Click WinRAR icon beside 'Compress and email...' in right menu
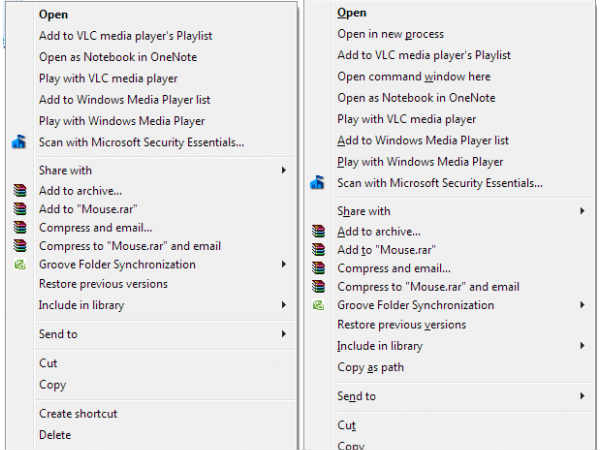 318,268
